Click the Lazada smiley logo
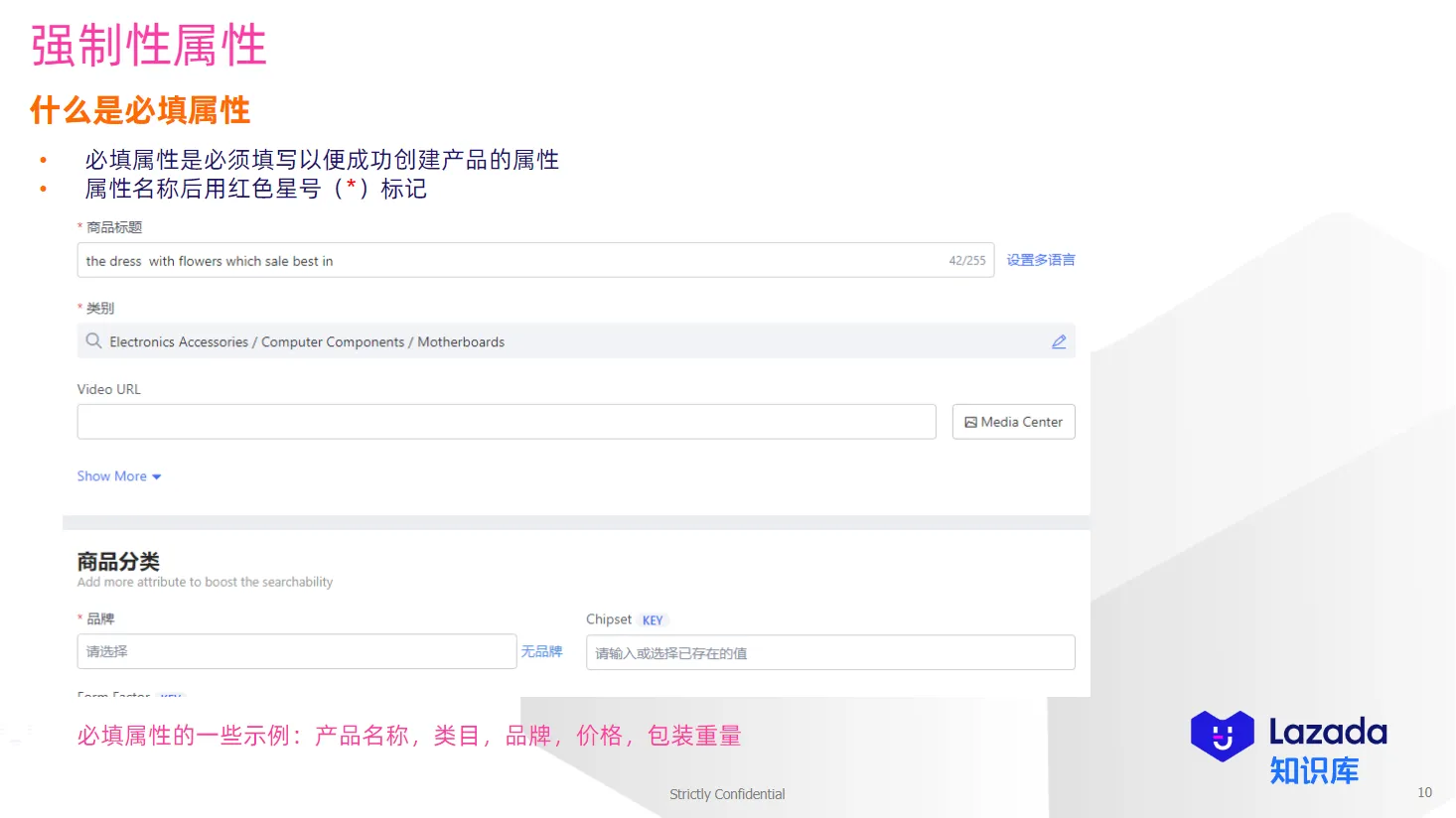This screenshot has height=818, width=1456. coord(1224,736)
